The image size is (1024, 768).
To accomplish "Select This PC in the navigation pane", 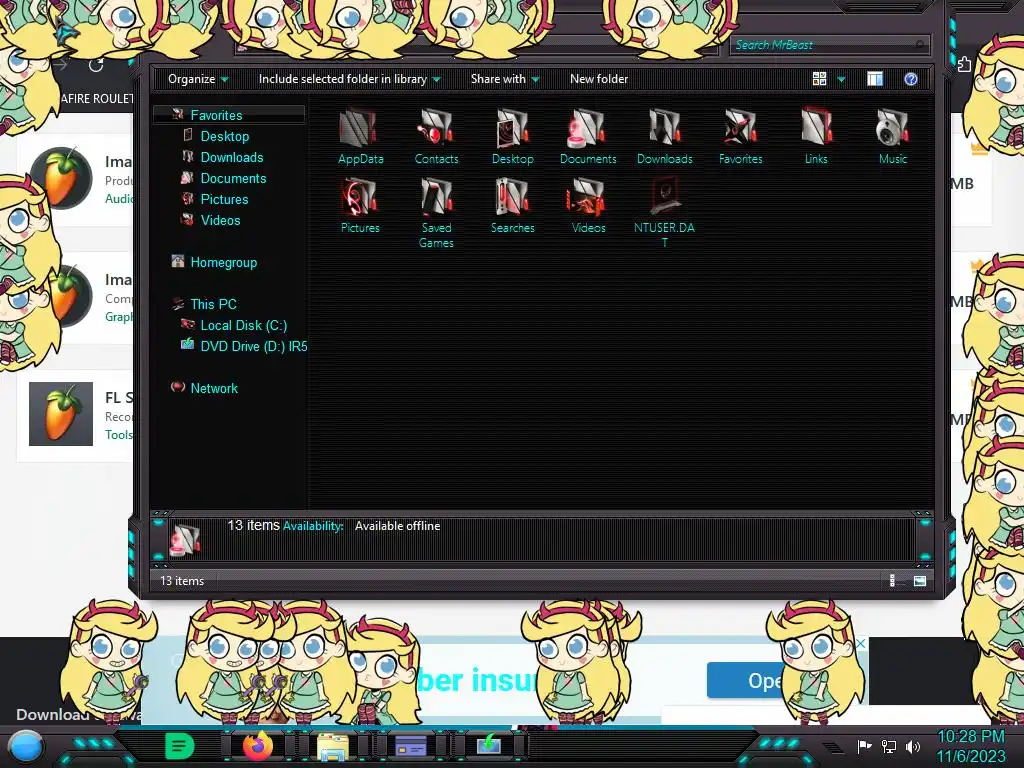I will click(x=213, y=304).
